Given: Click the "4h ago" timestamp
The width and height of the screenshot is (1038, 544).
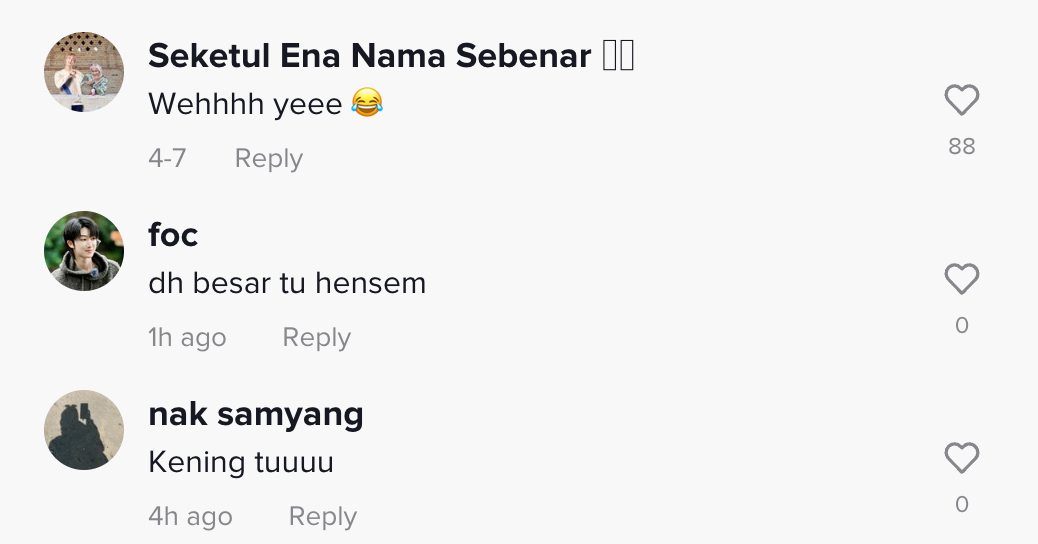Looking at the screenshot, I should point(190,517).
